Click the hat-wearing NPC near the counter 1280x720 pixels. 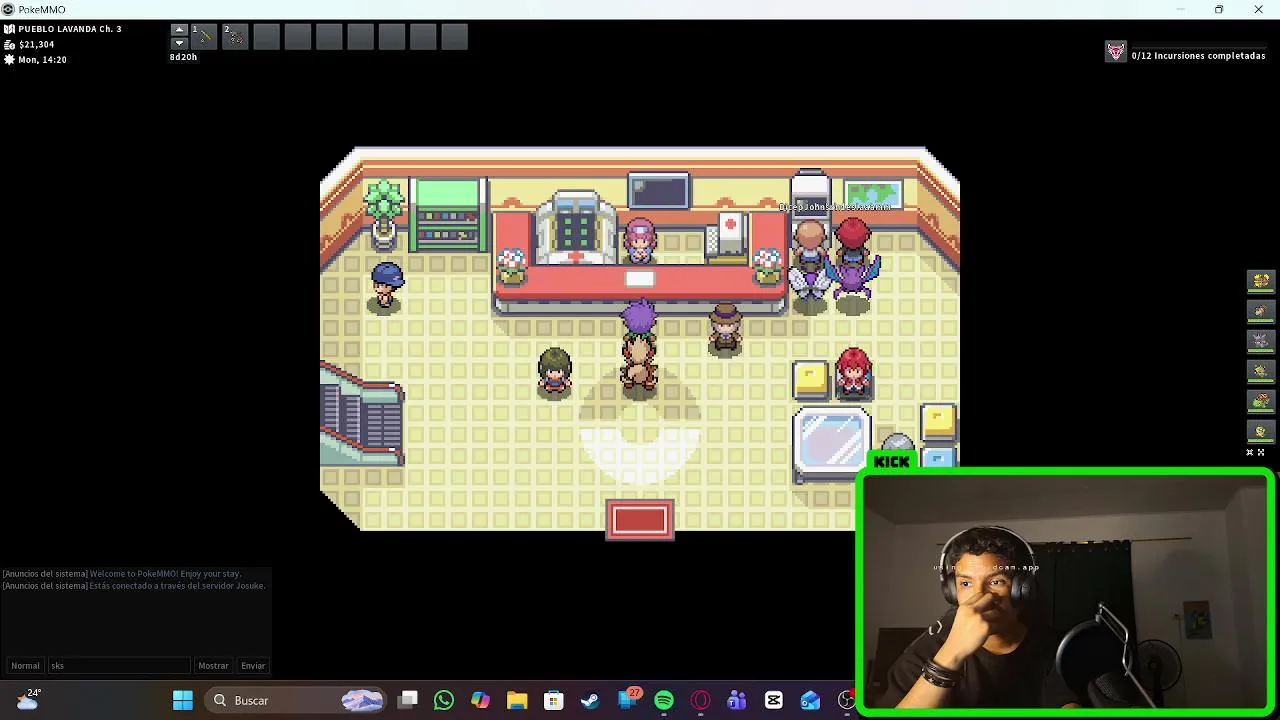(x=725, y=330)
